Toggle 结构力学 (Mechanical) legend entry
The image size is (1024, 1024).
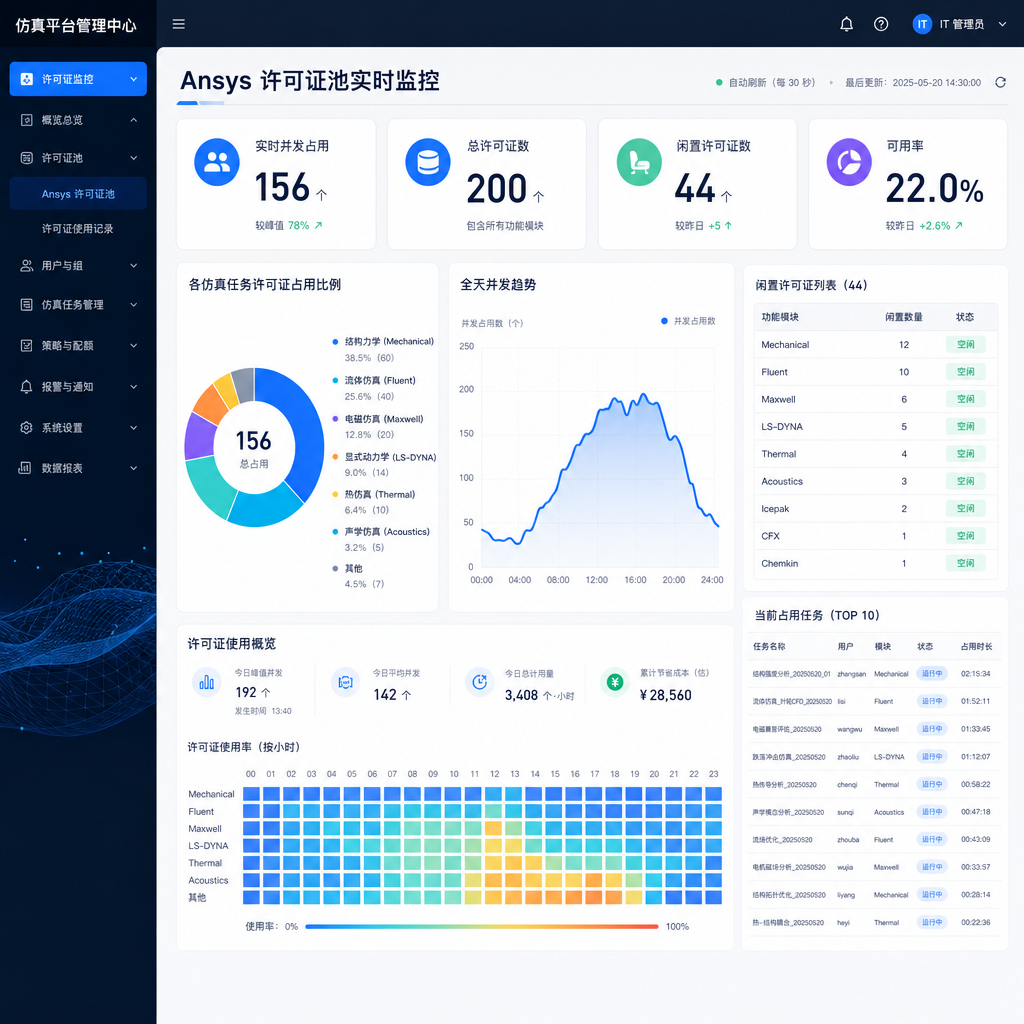(383, 342)
